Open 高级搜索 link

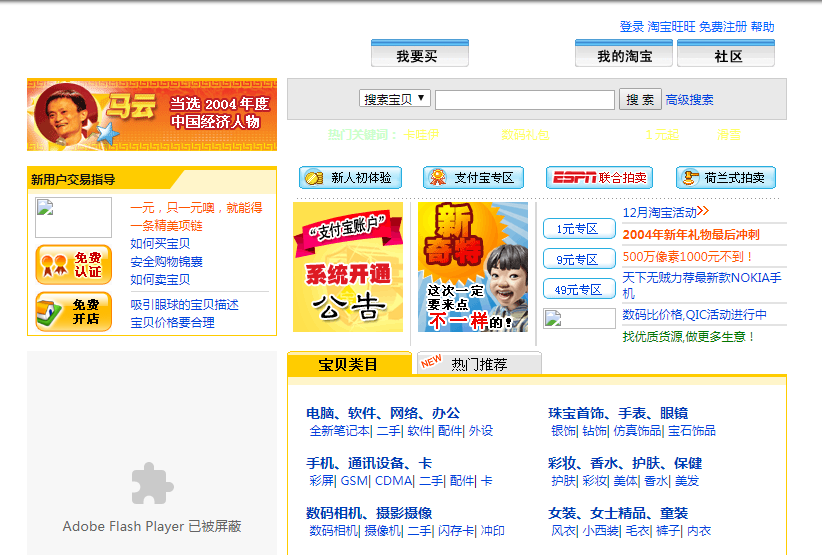689,100
